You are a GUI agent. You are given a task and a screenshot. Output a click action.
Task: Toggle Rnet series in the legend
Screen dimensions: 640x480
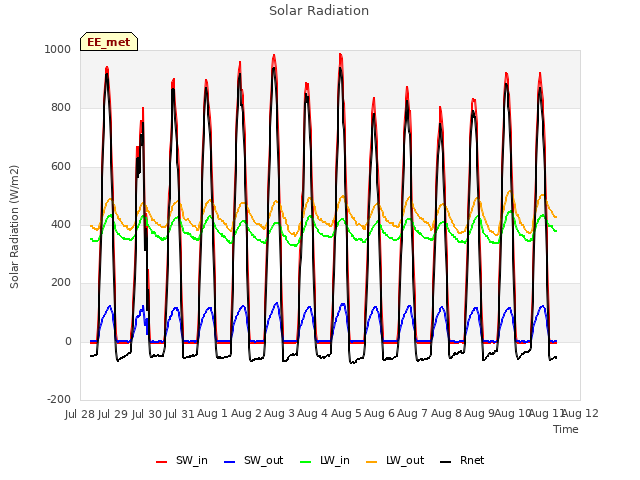pyautogui.click(x=462, y=460)
